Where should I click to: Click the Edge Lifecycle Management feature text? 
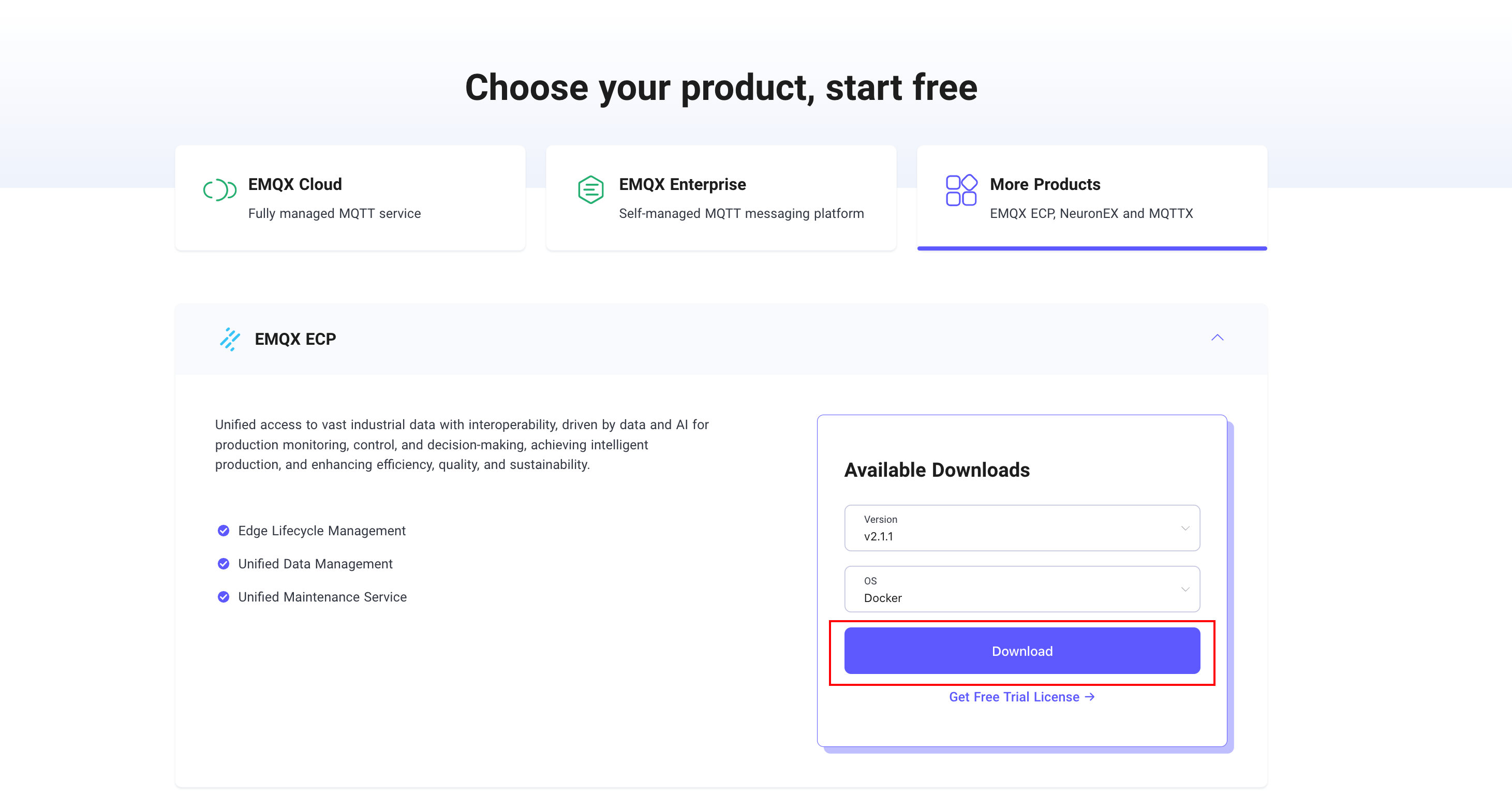322,531
